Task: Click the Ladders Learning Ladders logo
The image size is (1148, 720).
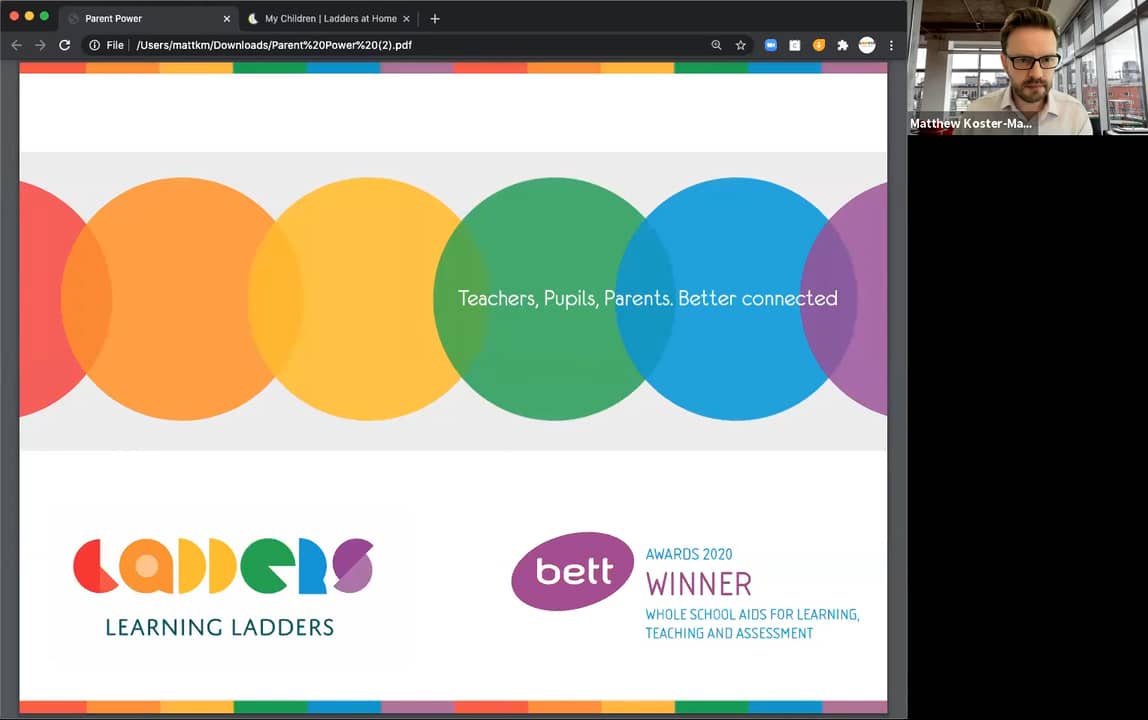Action: click(223, 587)
